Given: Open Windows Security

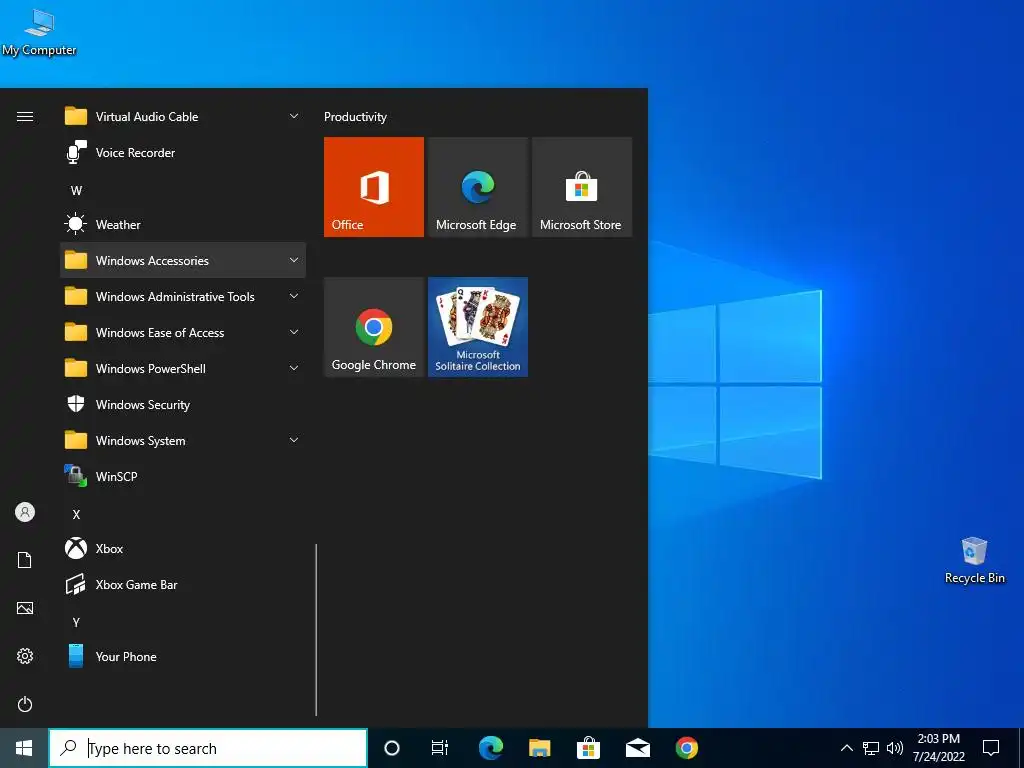Looking at the screenshot, I should coord(183,405).
